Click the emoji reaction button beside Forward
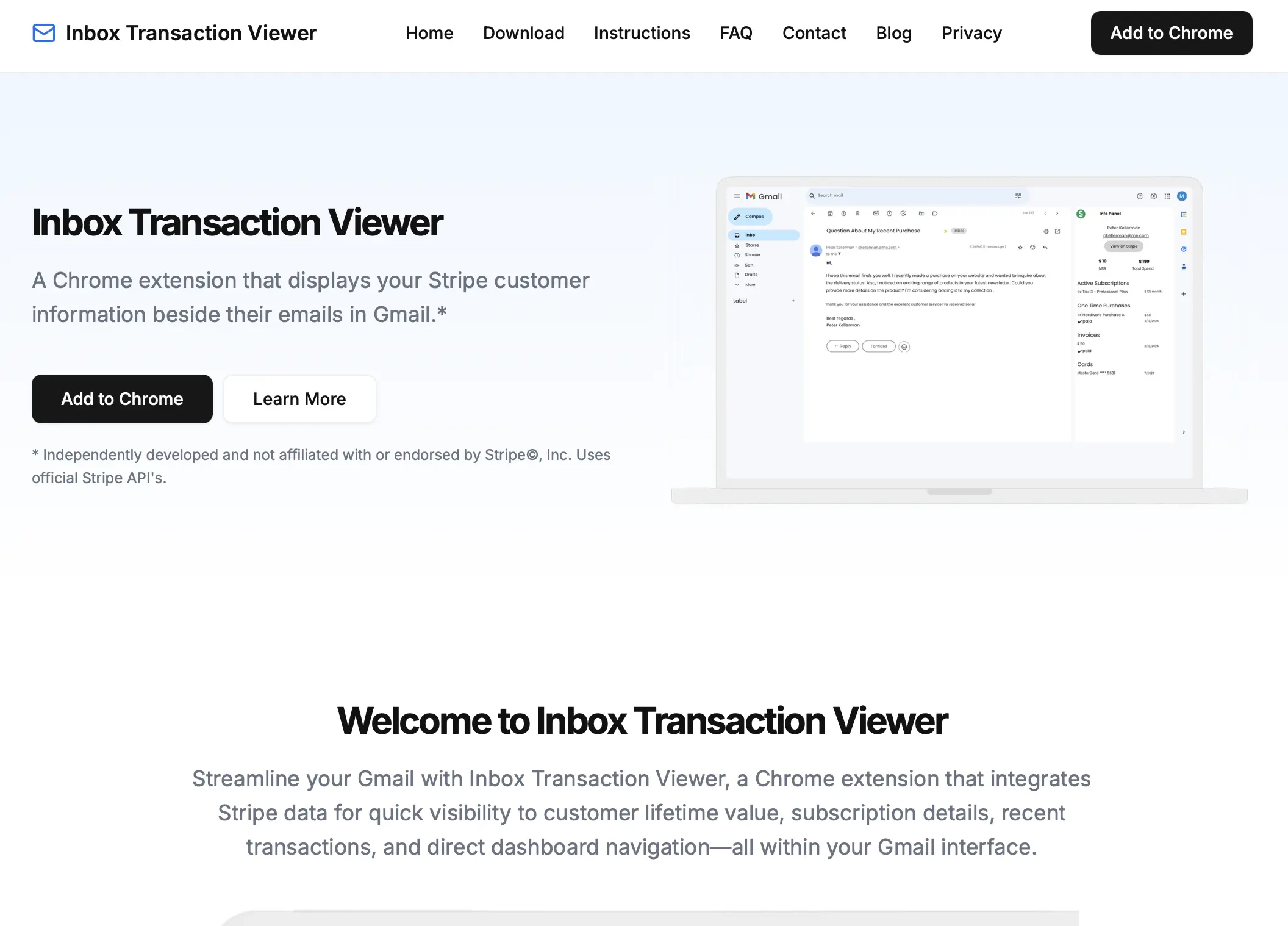 click(x=904, y=346)
